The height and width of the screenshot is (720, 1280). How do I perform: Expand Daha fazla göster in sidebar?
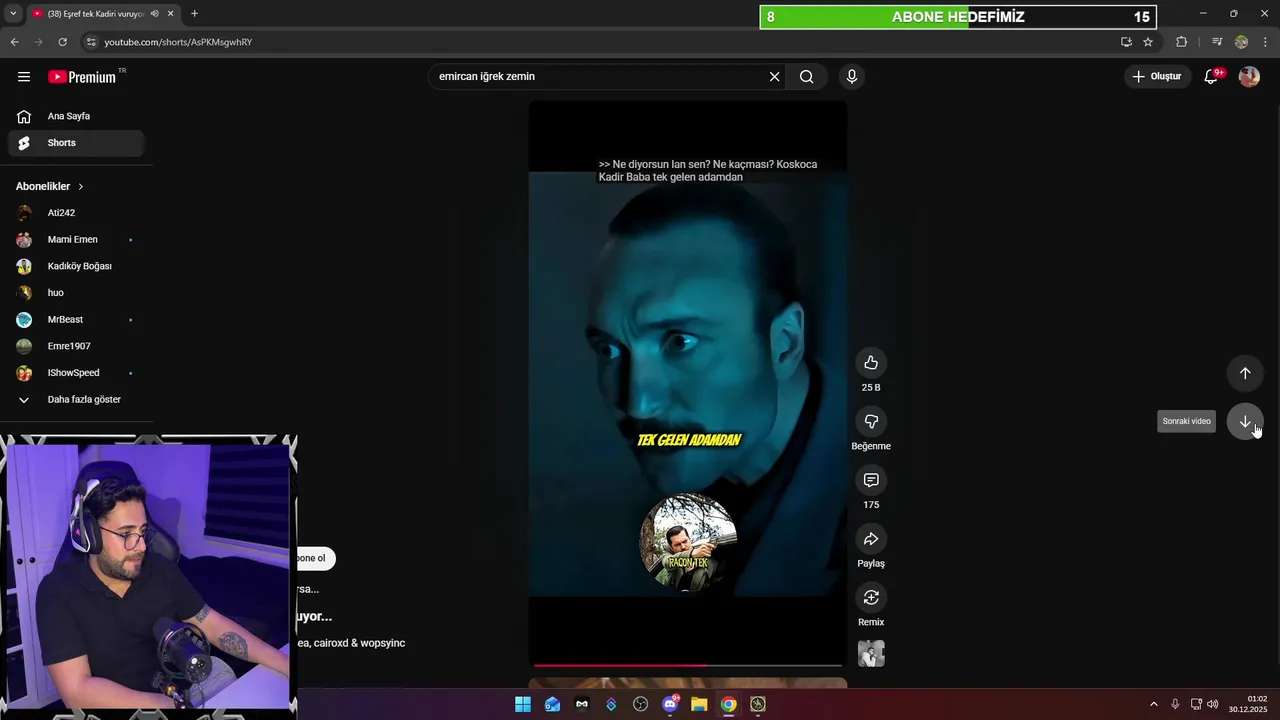76,400
